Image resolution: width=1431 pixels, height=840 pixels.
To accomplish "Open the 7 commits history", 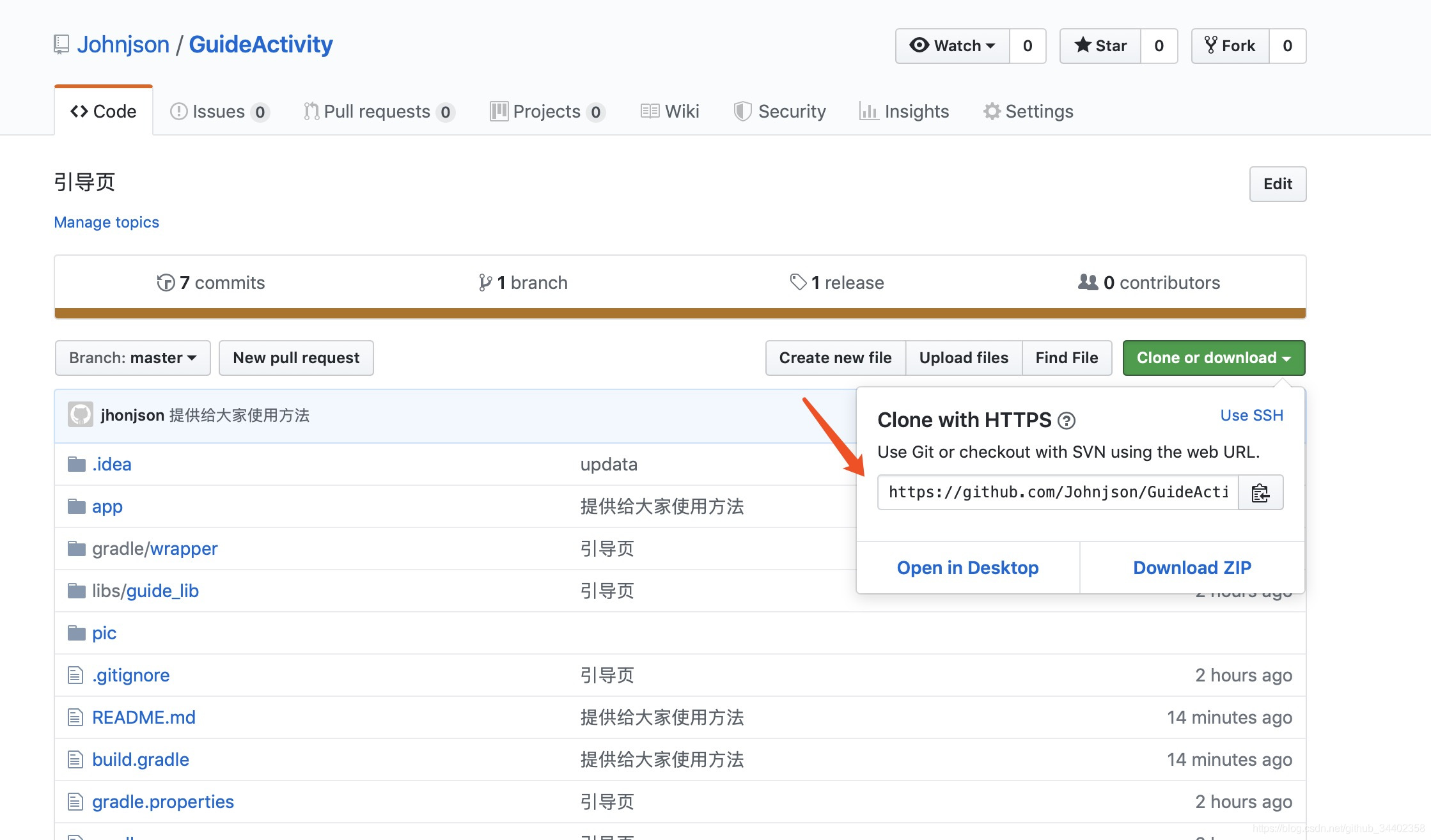I will (211, 283).
